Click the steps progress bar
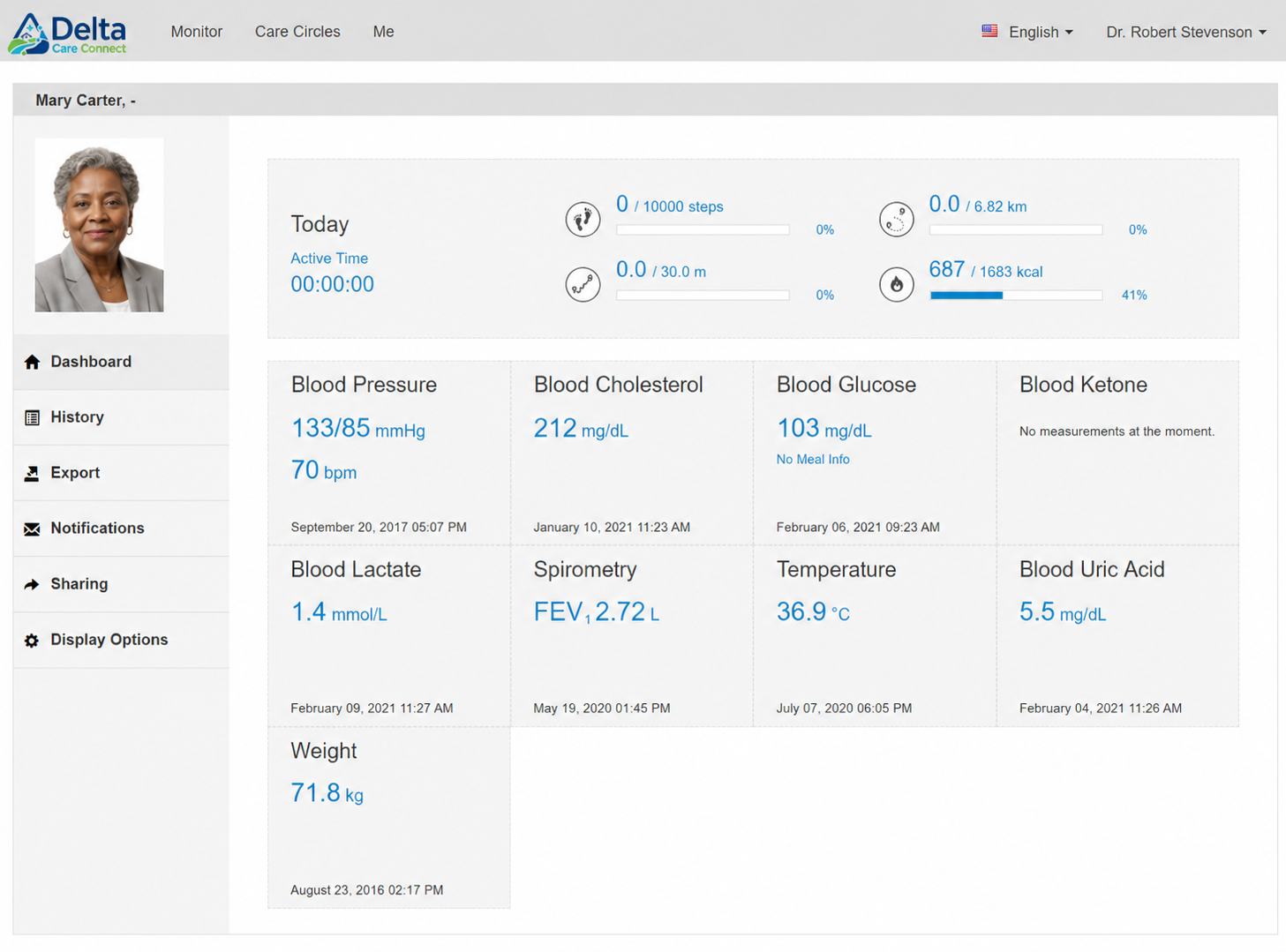Screen dimensions: 1286x952 703,229
